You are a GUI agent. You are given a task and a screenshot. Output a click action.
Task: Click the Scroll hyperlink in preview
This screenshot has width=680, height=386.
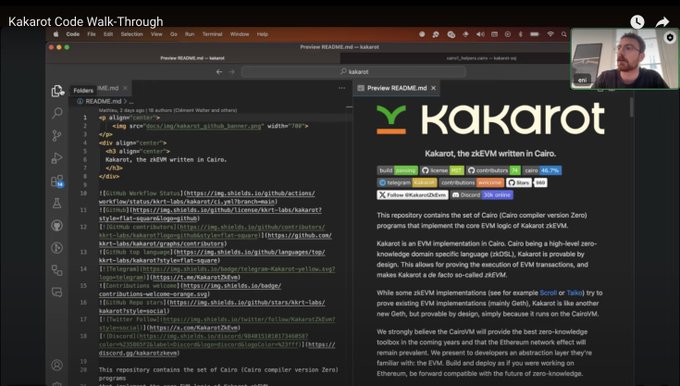click(x=548, y=293)
